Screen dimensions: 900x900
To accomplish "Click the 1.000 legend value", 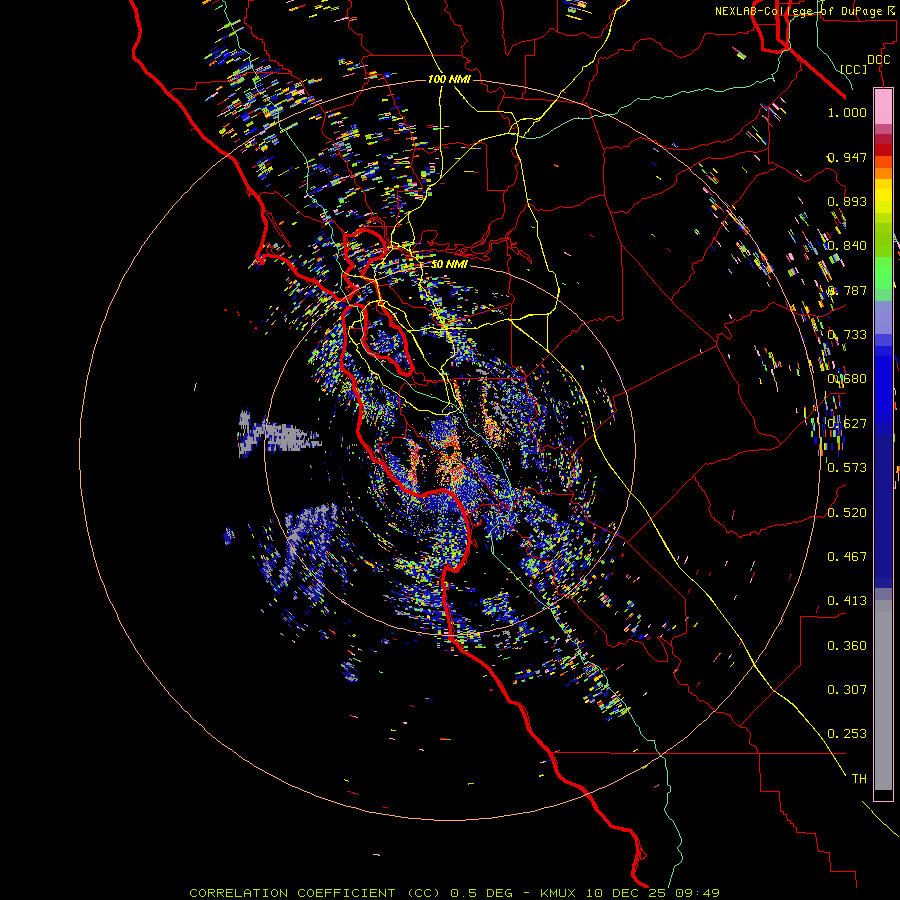I will (x=847, y=112).
